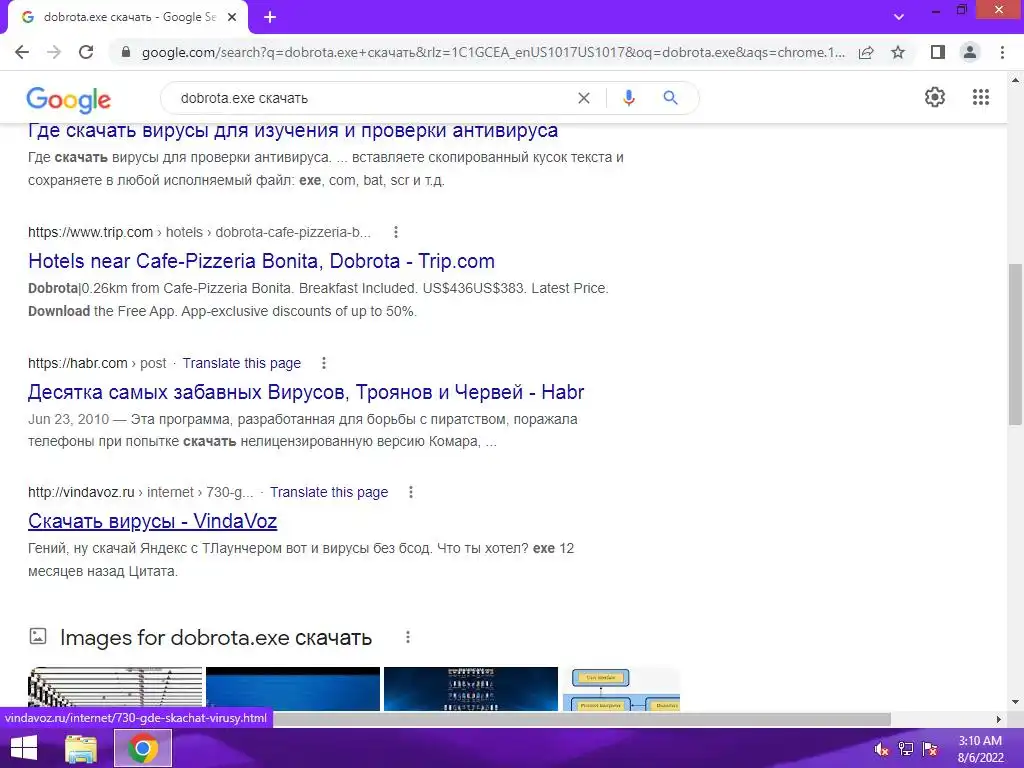This screenshot has width=1024, height=768.
Task: Go back to the previous page
Action: (x=22, y=52)
